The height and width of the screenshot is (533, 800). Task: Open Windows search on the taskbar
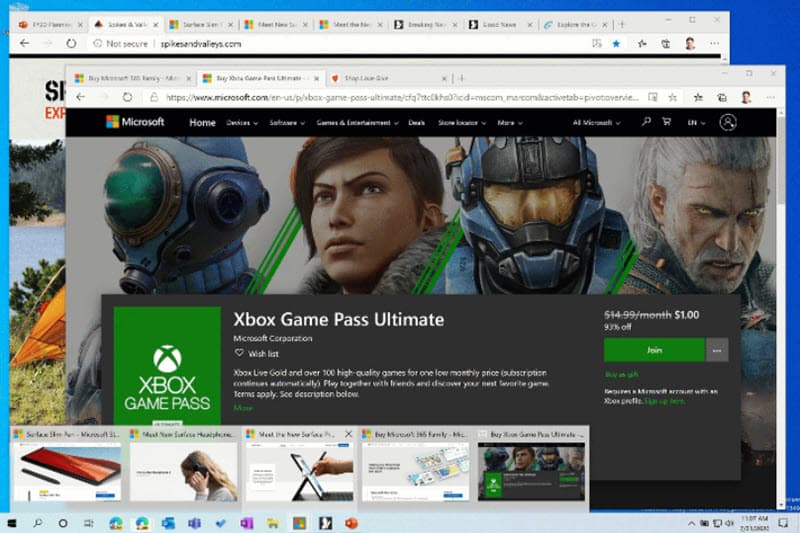(37, 523)
